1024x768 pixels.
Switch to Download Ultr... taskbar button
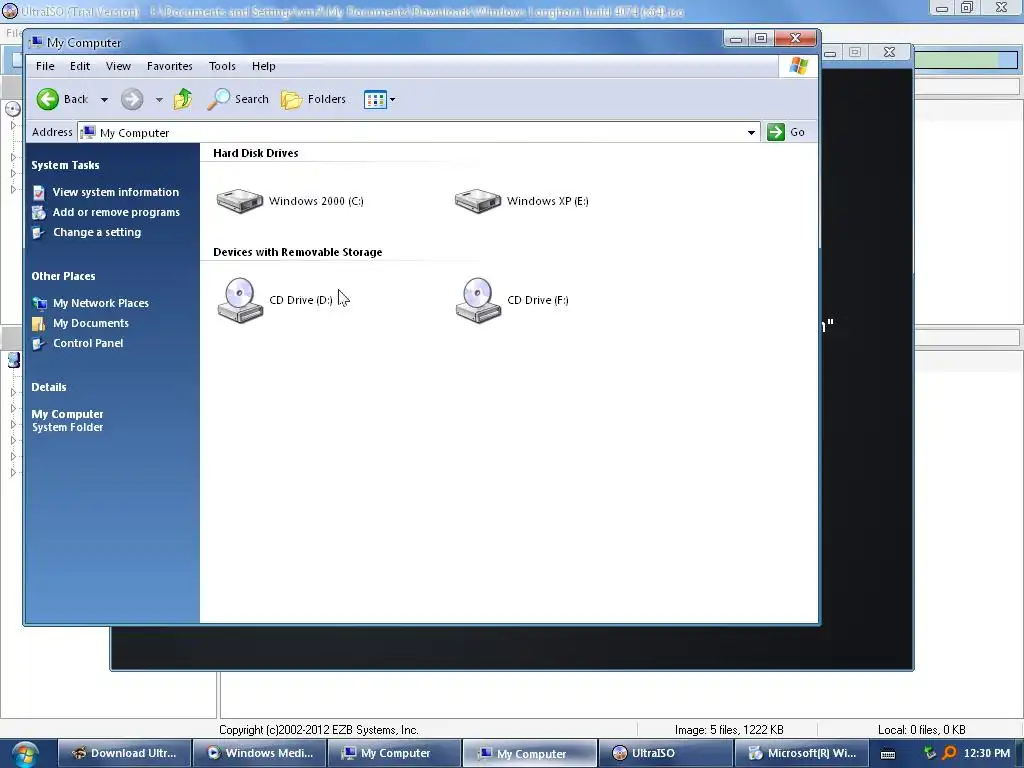(x=125, y=753)
